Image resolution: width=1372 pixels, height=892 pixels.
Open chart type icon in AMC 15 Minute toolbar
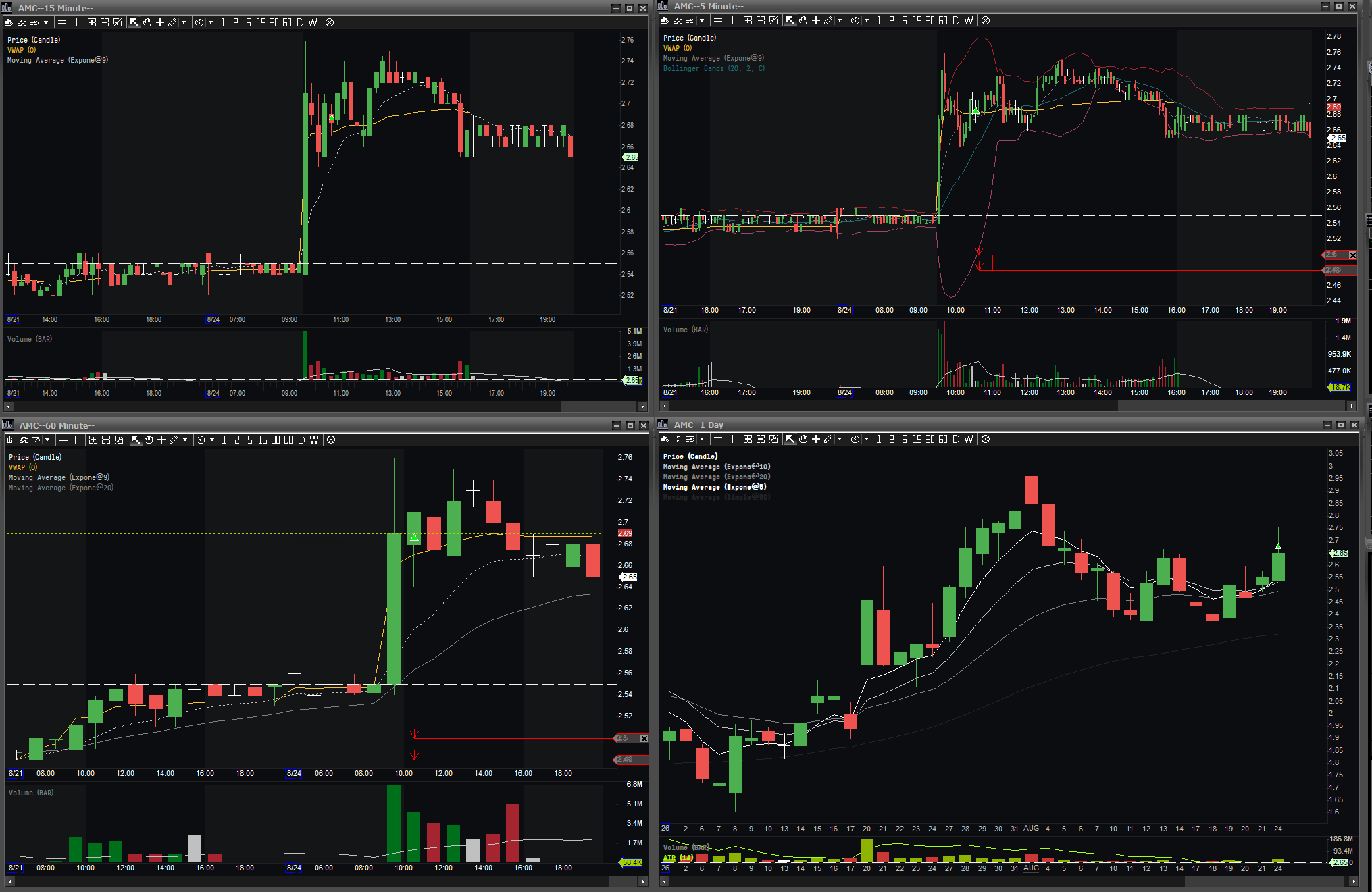coord(9,22)
